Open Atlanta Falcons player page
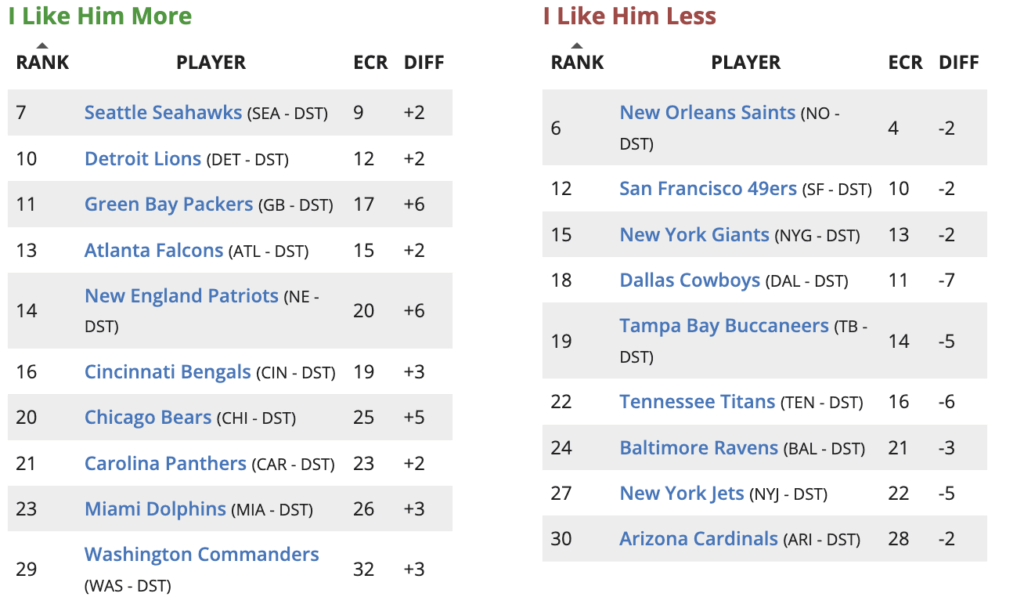 click(x=153, y=250)
